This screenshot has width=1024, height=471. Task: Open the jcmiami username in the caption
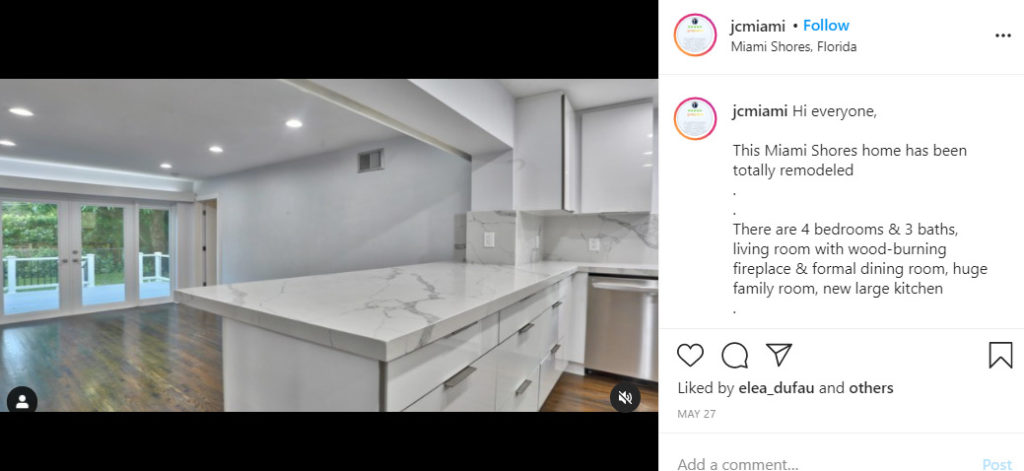(760, 112)
